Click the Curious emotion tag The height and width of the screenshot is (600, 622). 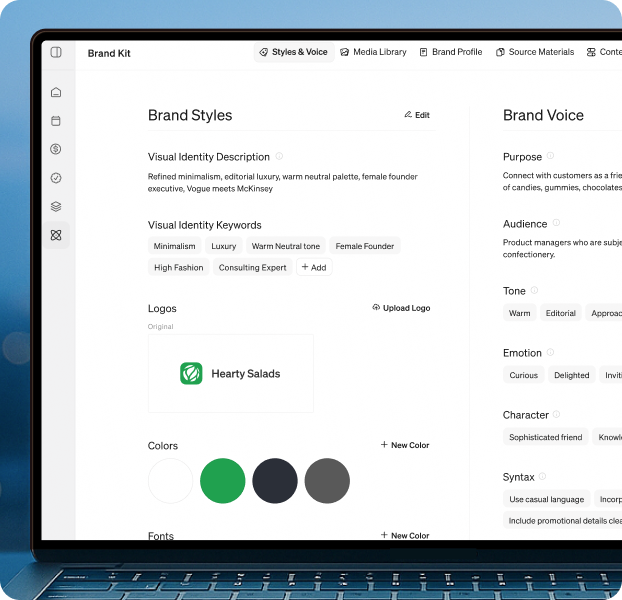[x=524, y=375]
